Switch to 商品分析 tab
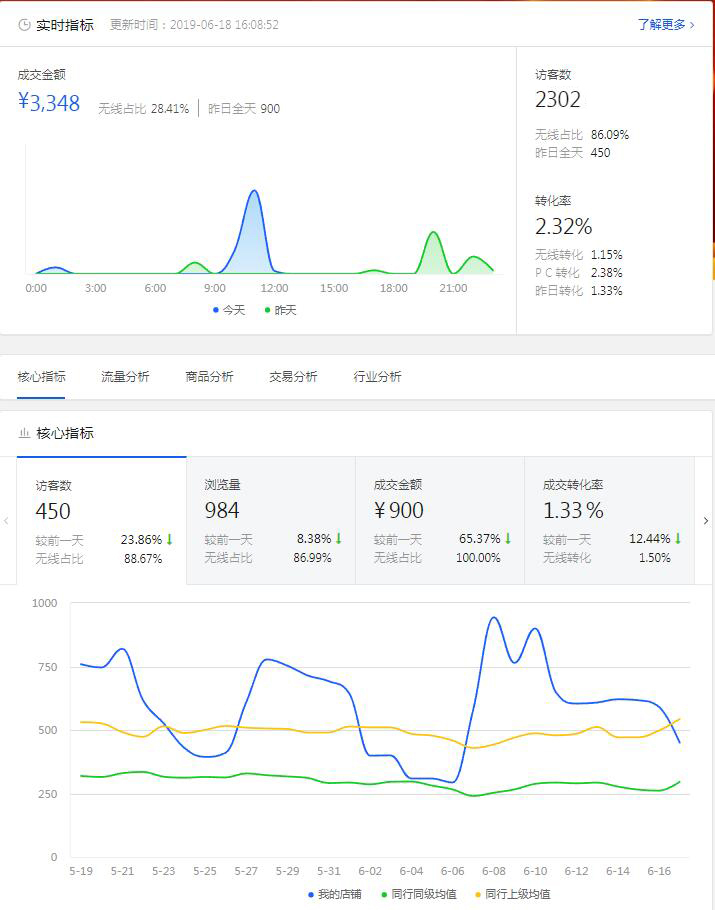This screenshot has width=715, height=910. coord(209,377)
